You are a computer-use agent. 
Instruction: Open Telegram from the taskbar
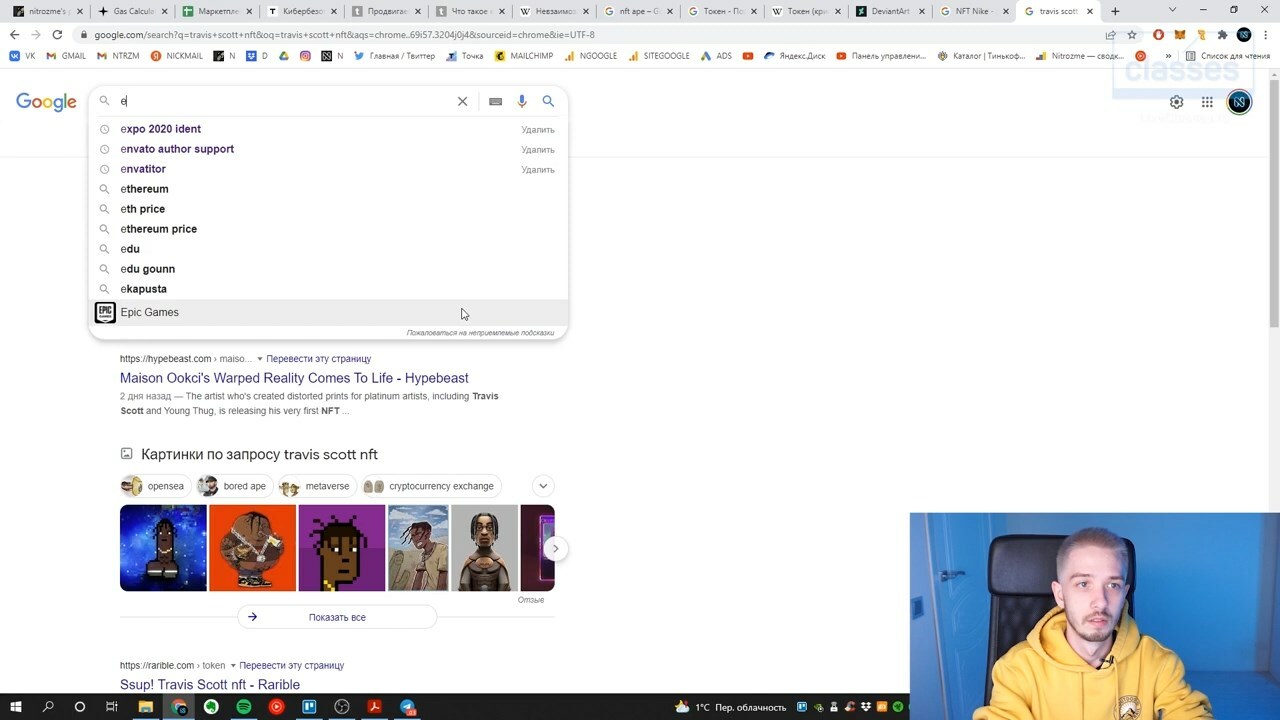pyautogui.click(x=407, y=707)
